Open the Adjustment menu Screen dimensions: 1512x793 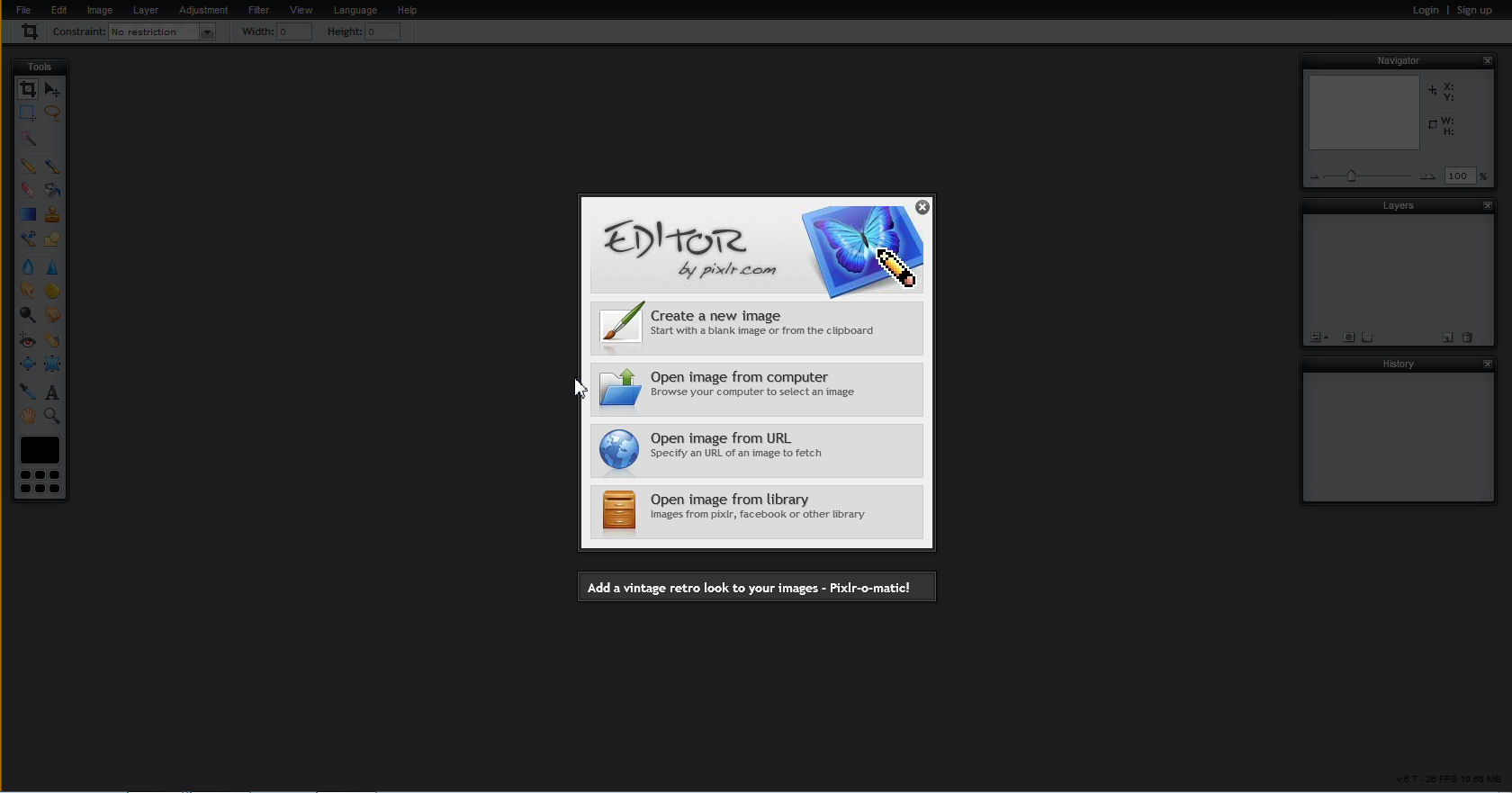click(203, 10)
